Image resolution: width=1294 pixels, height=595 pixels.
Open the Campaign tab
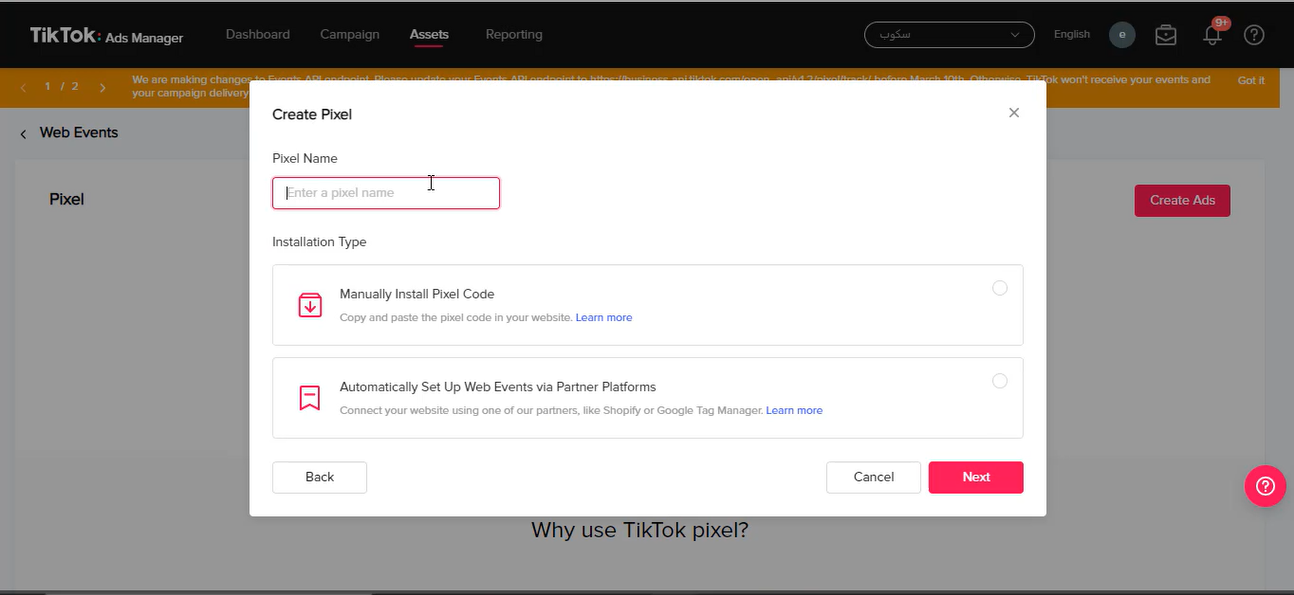350,34
